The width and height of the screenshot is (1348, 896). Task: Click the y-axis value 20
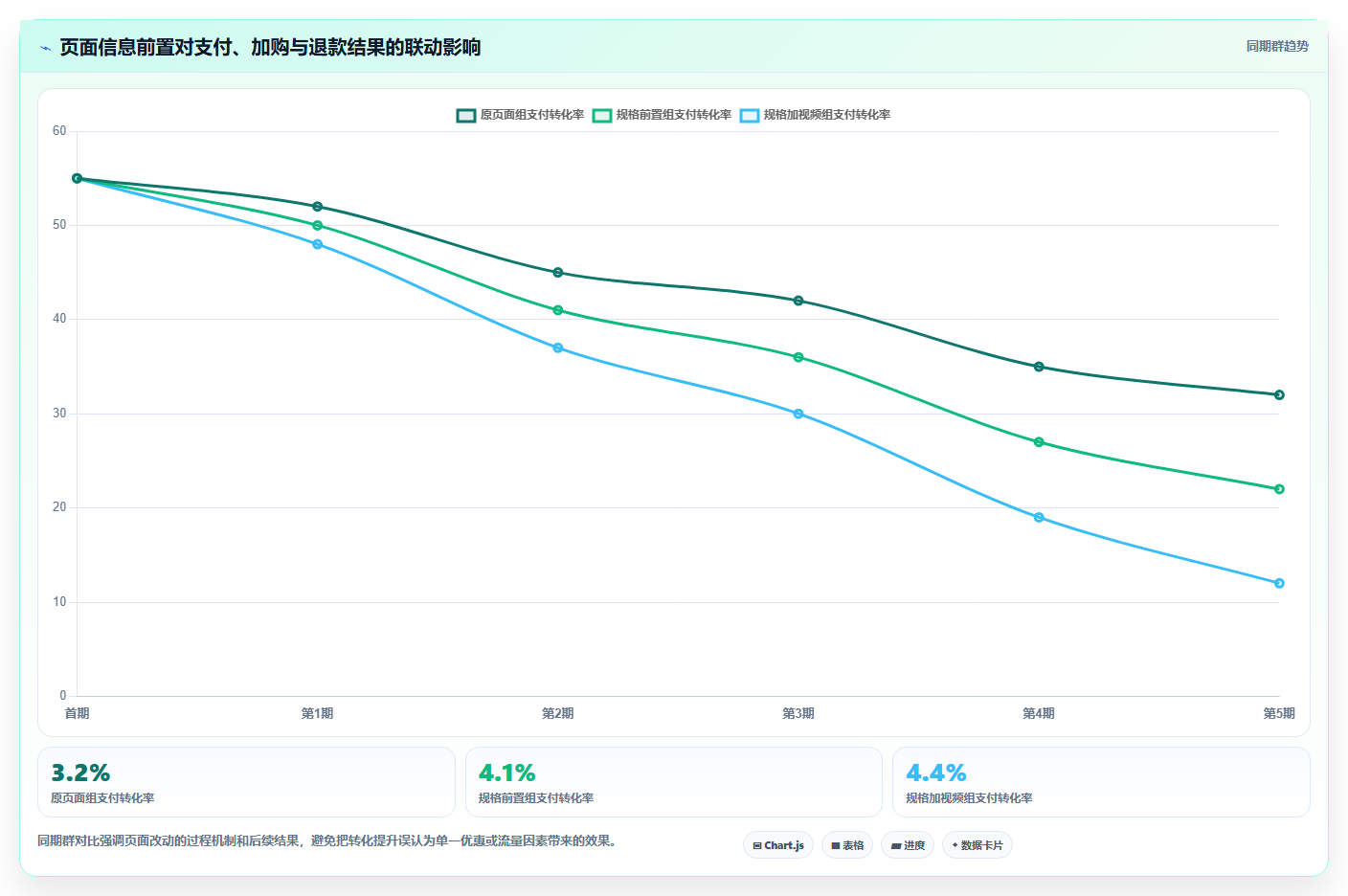59,507
